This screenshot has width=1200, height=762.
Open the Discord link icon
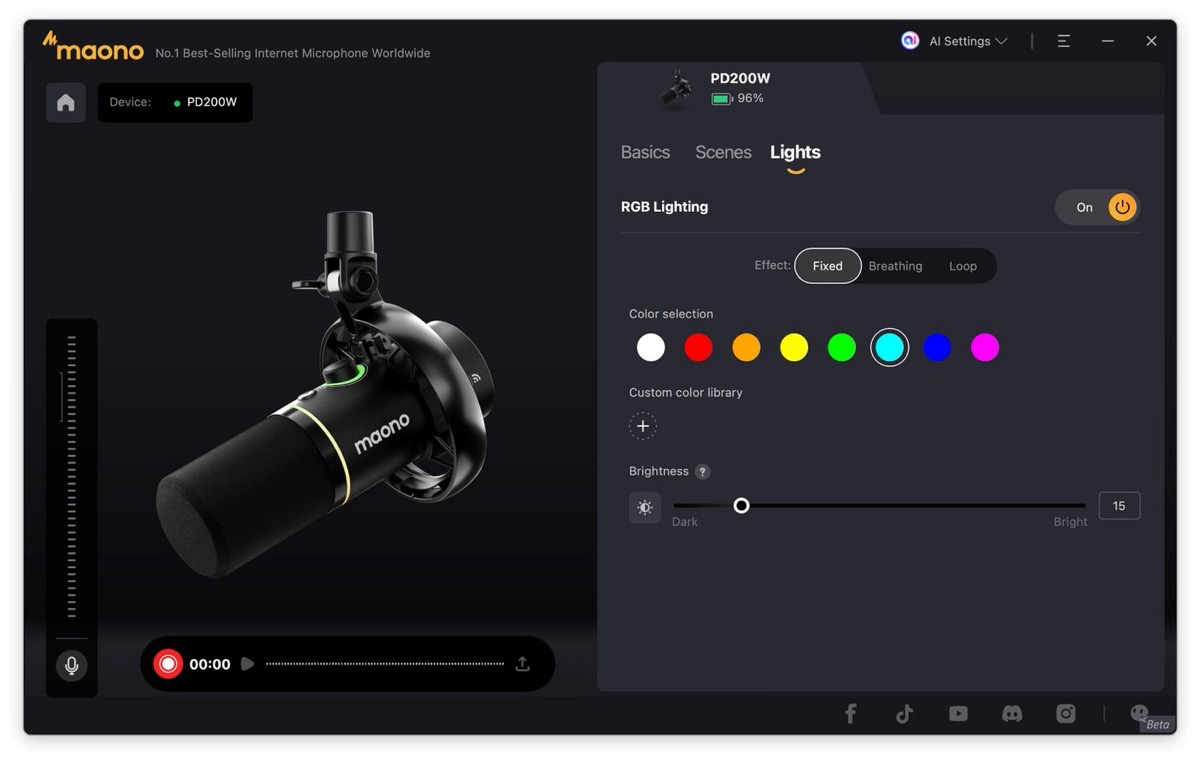click(x=1012, y=713)
